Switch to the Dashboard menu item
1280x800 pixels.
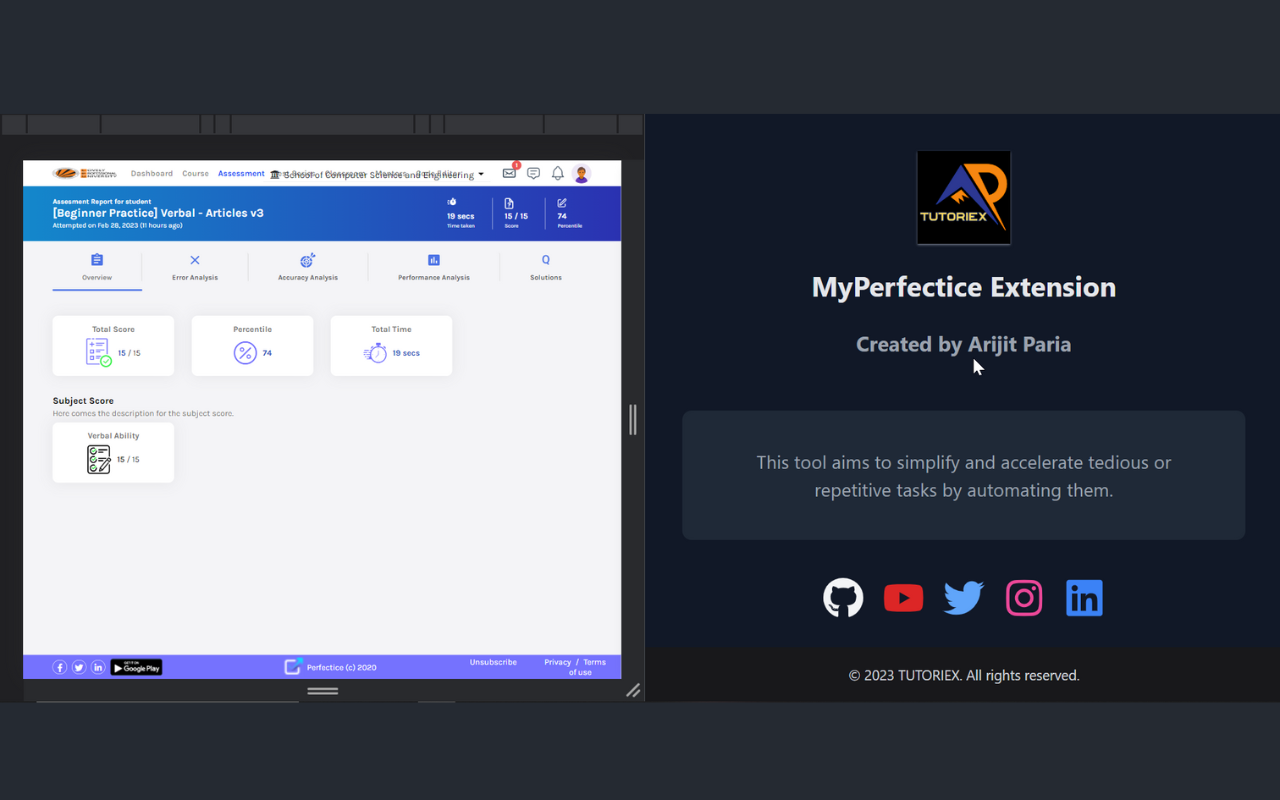coord(151,172)
